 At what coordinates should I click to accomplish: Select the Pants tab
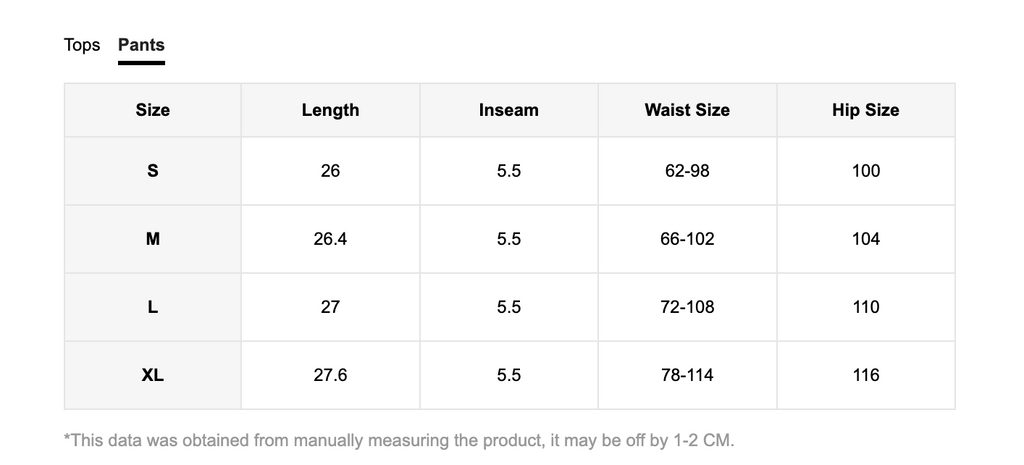[141, 45]
